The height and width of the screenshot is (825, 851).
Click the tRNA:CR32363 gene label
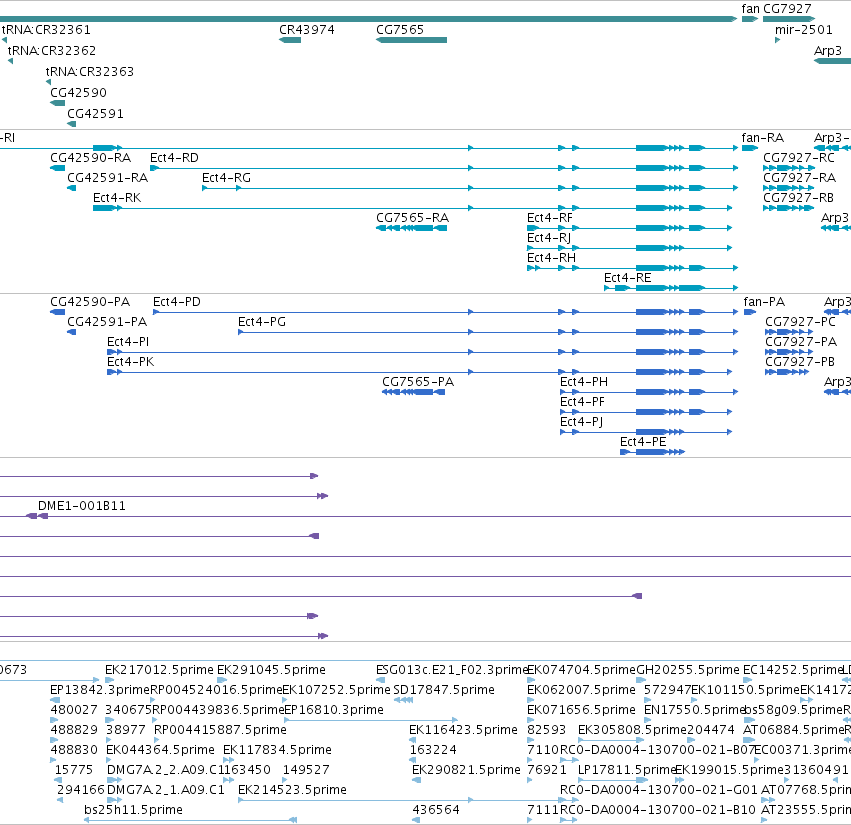[90, 72]
